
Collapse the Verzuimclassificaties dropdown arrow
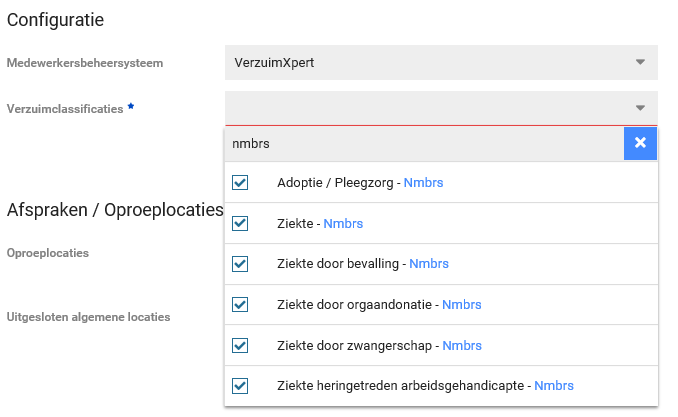coord(640,108)
